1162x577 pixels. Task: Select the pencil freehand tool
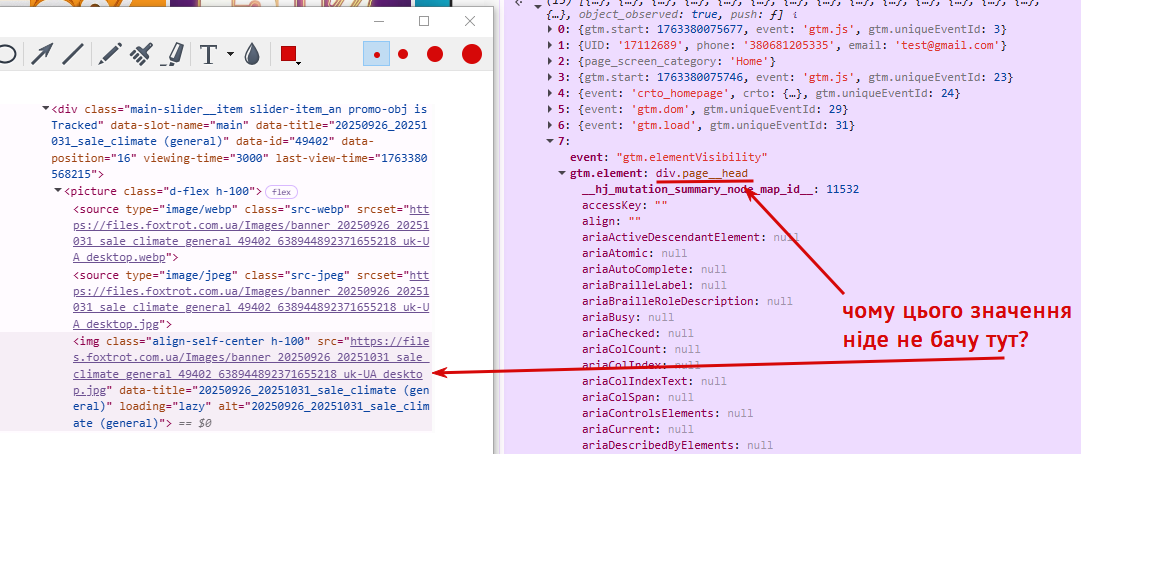coord(110,54)
